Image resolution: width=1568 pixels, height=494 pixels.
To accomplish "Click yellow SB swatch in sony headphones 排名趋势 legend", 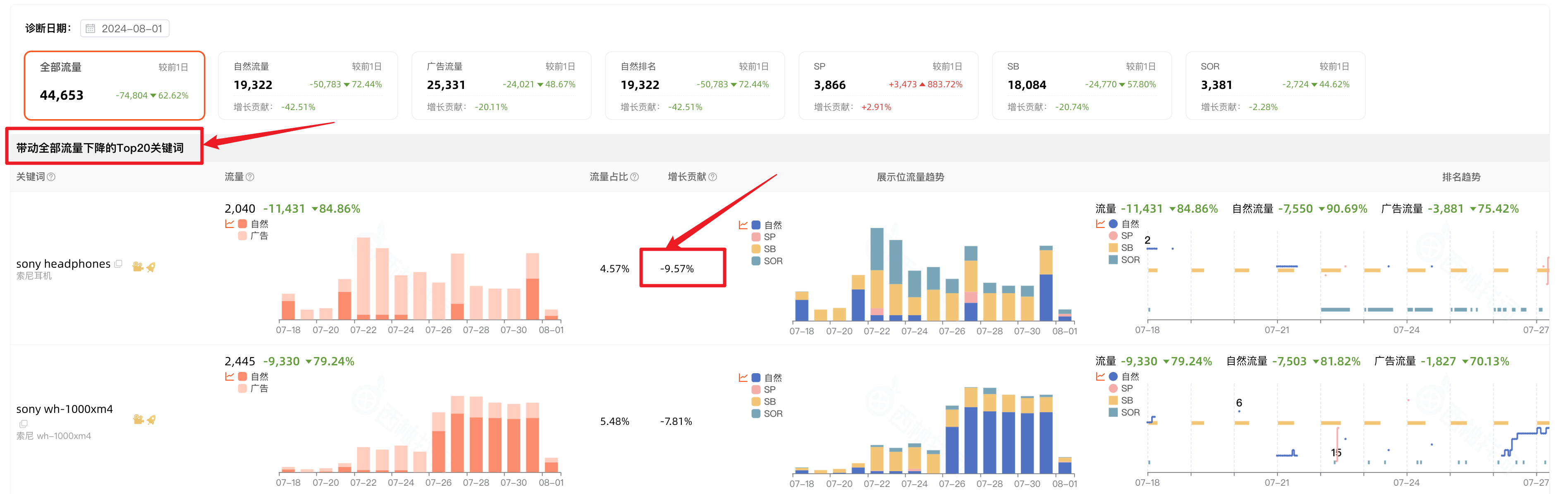I will tap(1113, 248).
